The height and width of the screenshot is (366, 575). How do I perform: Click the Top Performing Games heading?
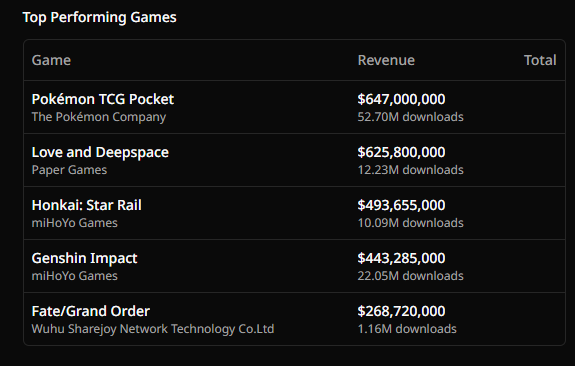point(99,17)
